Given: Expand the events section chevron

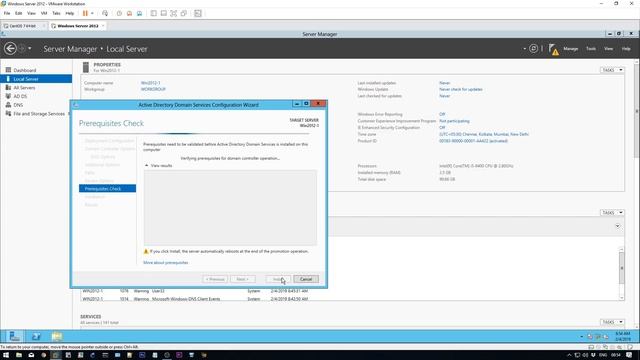Looking at the screenshot, I should tap(618, 226).
